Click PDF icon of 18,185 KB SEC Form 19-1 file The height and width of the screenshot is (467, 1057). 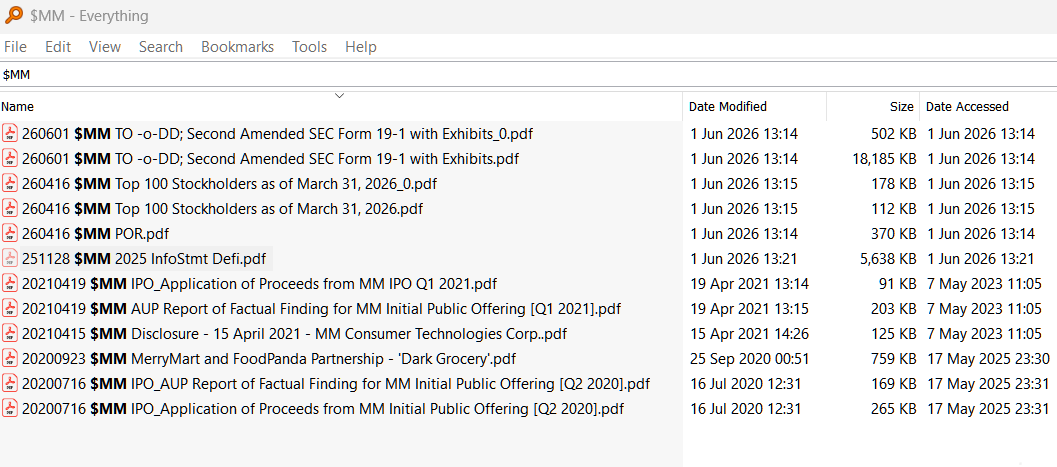pyautogui.click(x=10, y=158)
